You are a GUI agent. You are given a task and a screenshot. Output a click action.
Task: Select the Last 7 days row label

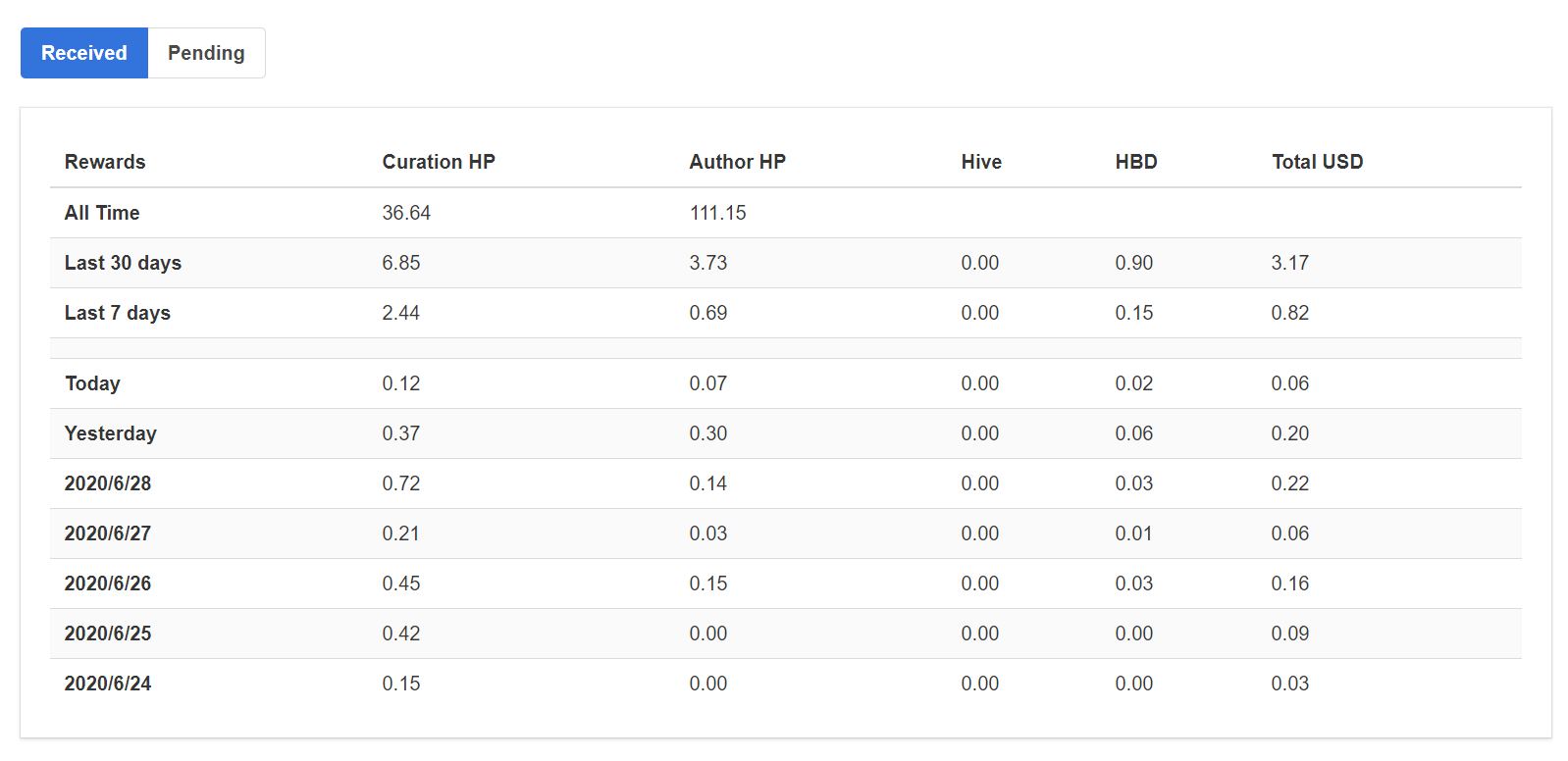click(118, 313)
